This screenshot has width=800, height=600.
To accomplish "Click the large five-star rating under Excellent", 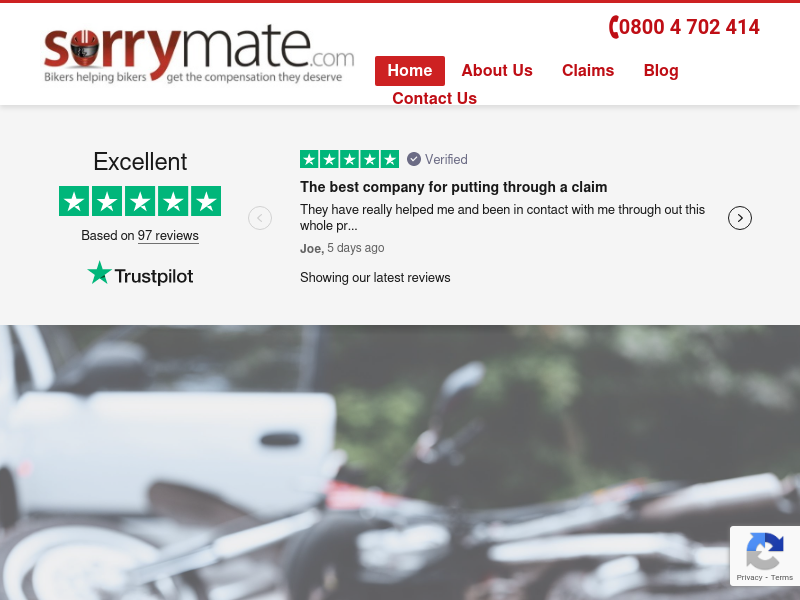I will pos(140,201).
